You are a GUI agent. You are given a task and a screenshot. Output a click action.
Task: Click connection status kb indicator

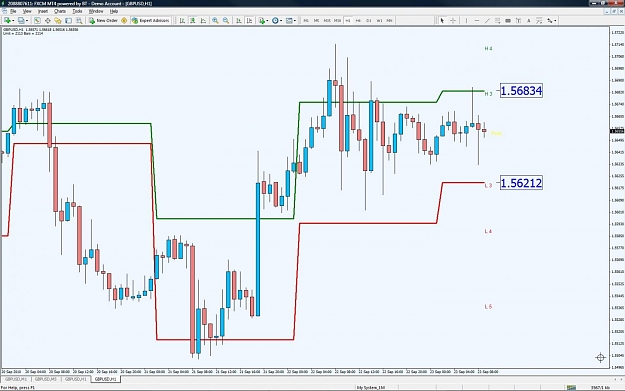(600, 387)
